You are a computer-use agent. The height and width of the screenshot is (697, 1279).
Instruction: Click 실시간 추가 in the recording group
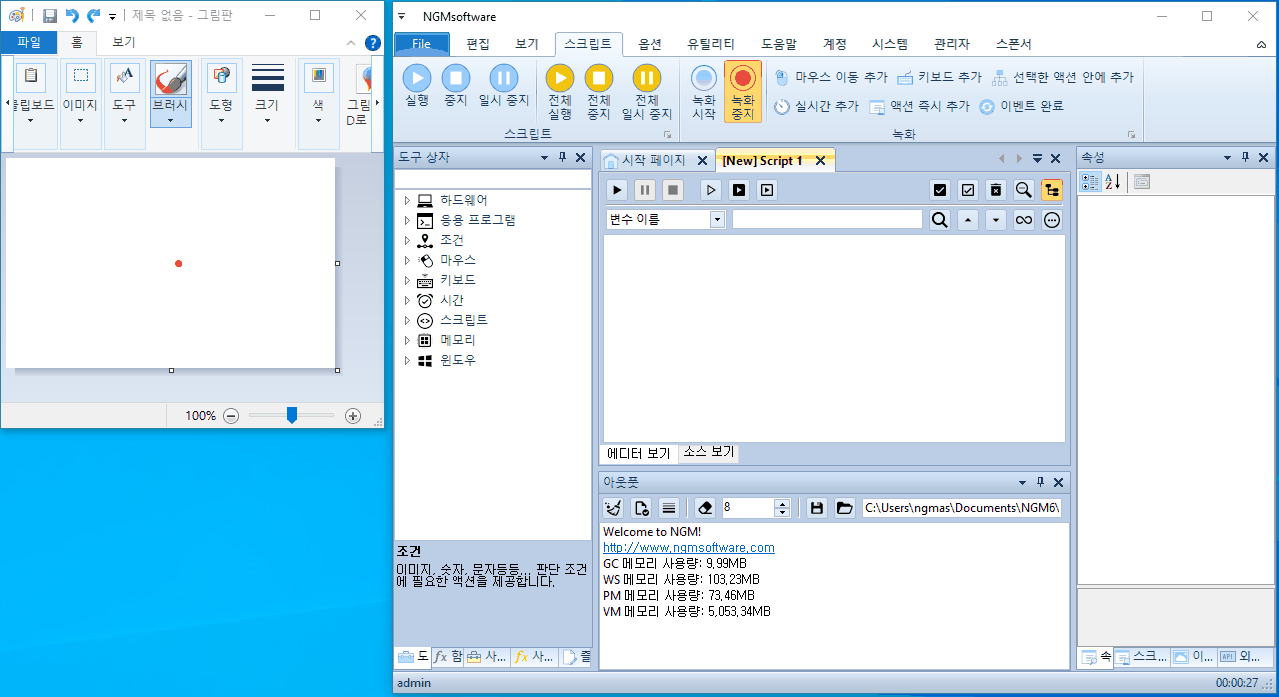click(x=816, y=106)
